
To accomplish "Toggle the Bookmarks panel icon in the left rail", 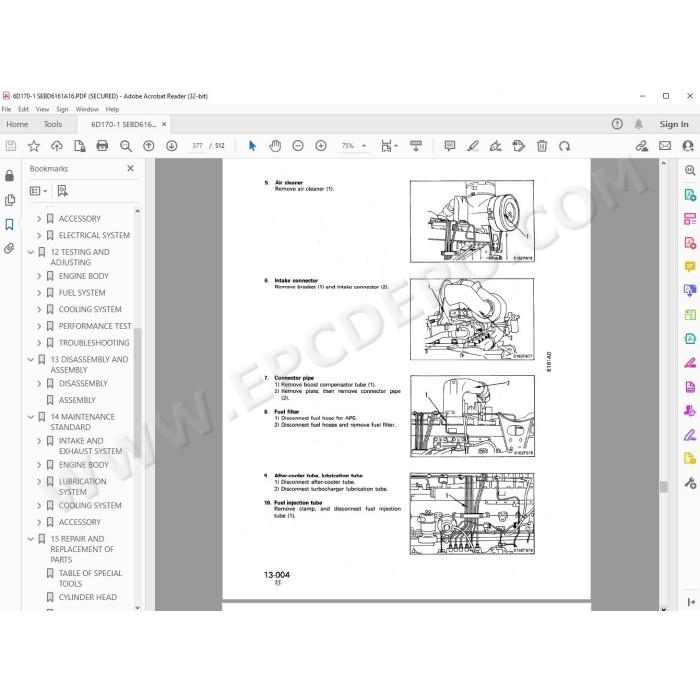I will pos(9,224).
